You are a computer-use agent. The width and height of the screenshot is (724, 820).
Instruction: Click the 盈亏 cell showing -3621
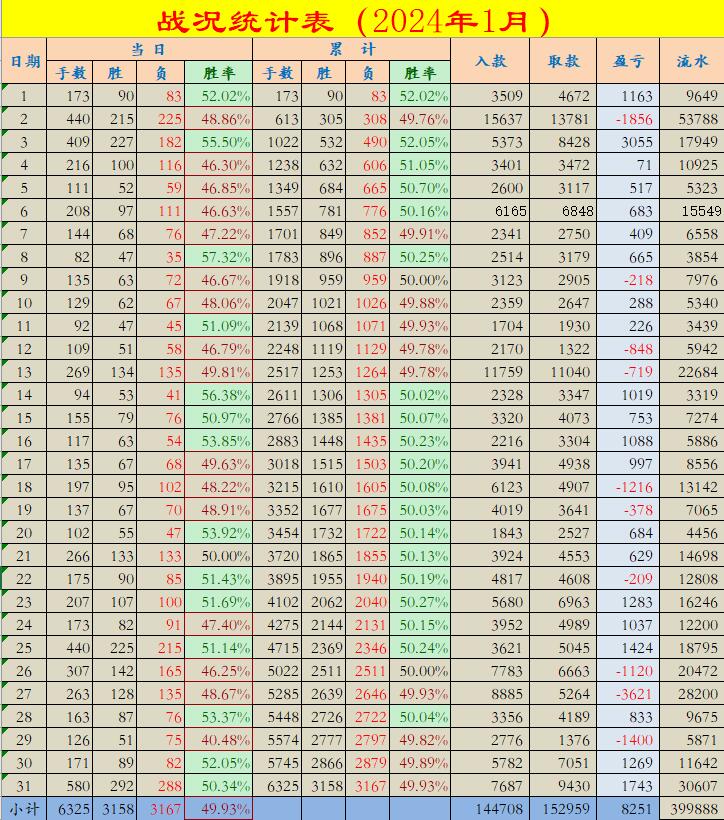pyautogui.click(x=628, y=694)
